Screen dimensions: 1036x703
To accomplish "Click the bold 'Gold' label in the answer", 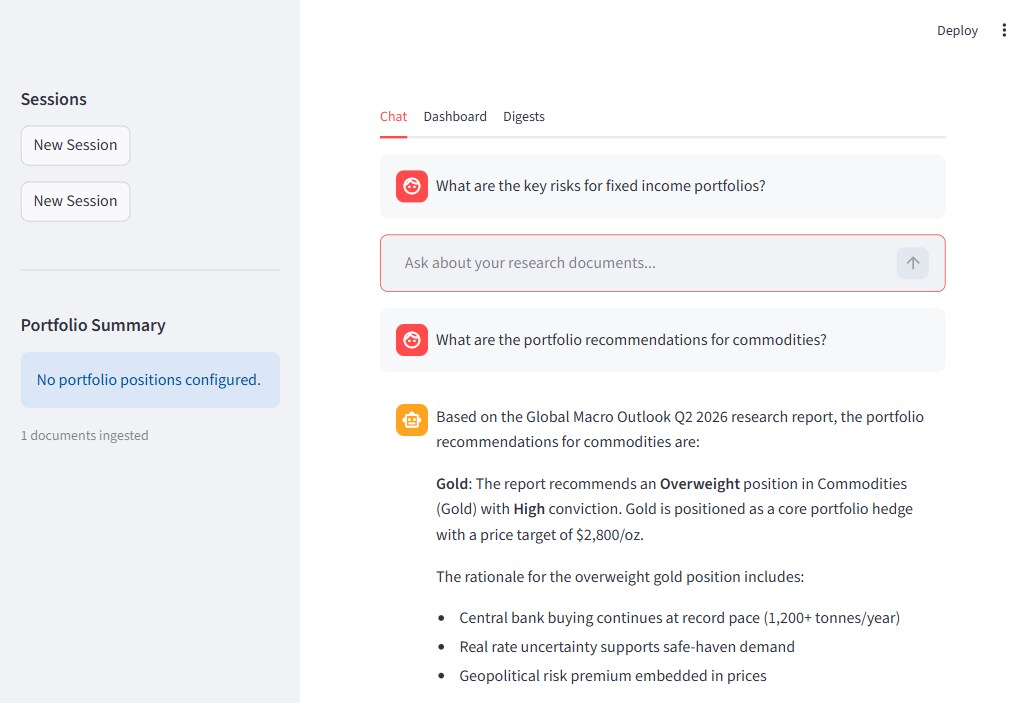I will coord(452,484).
